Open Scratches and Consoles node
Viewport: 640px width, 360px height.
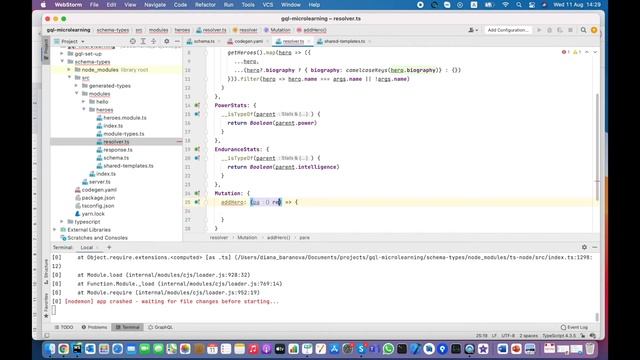click(x=97, y=238)
